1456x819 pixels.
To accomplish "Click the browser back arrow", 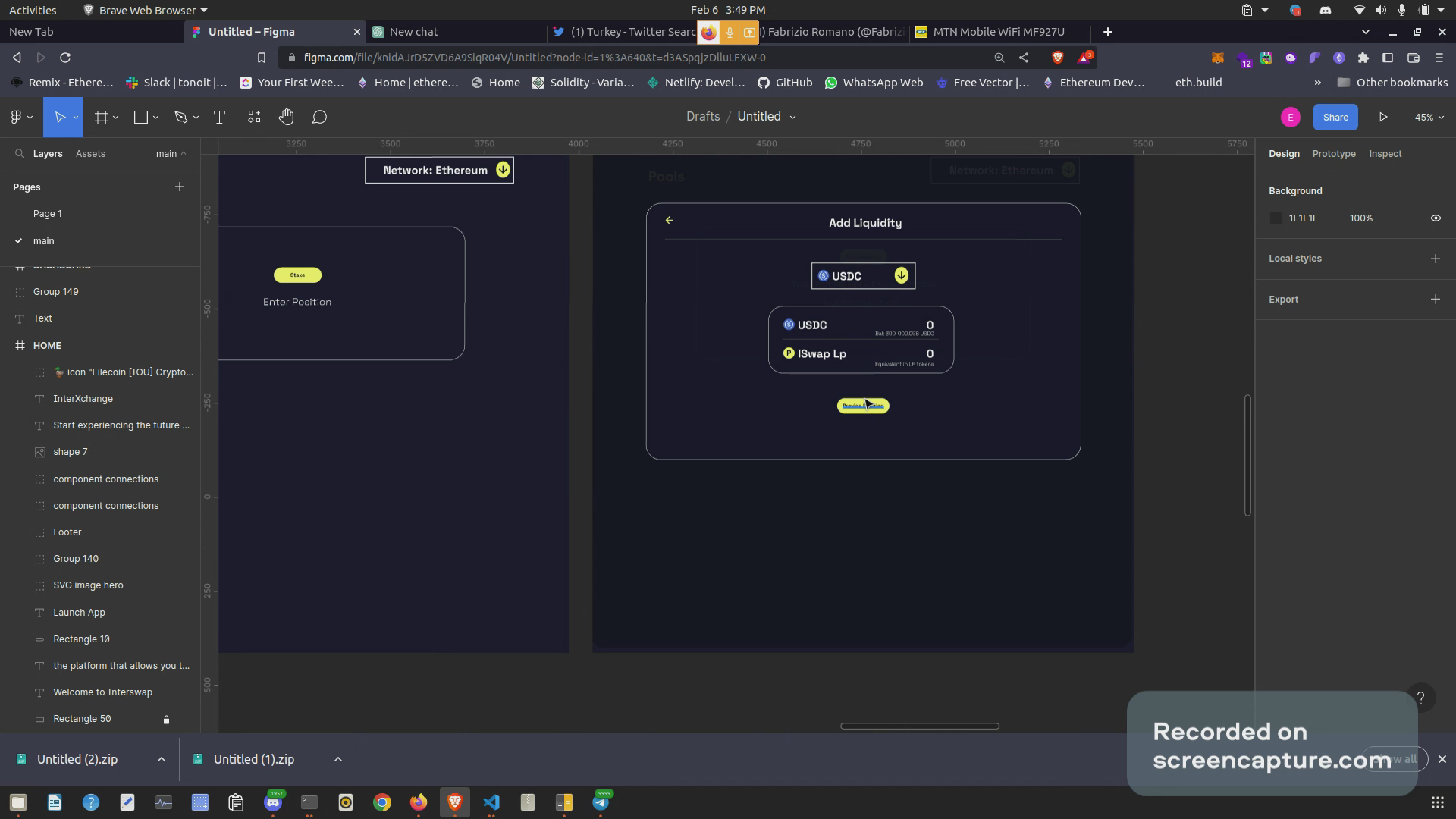I will [x=17, y=58].
